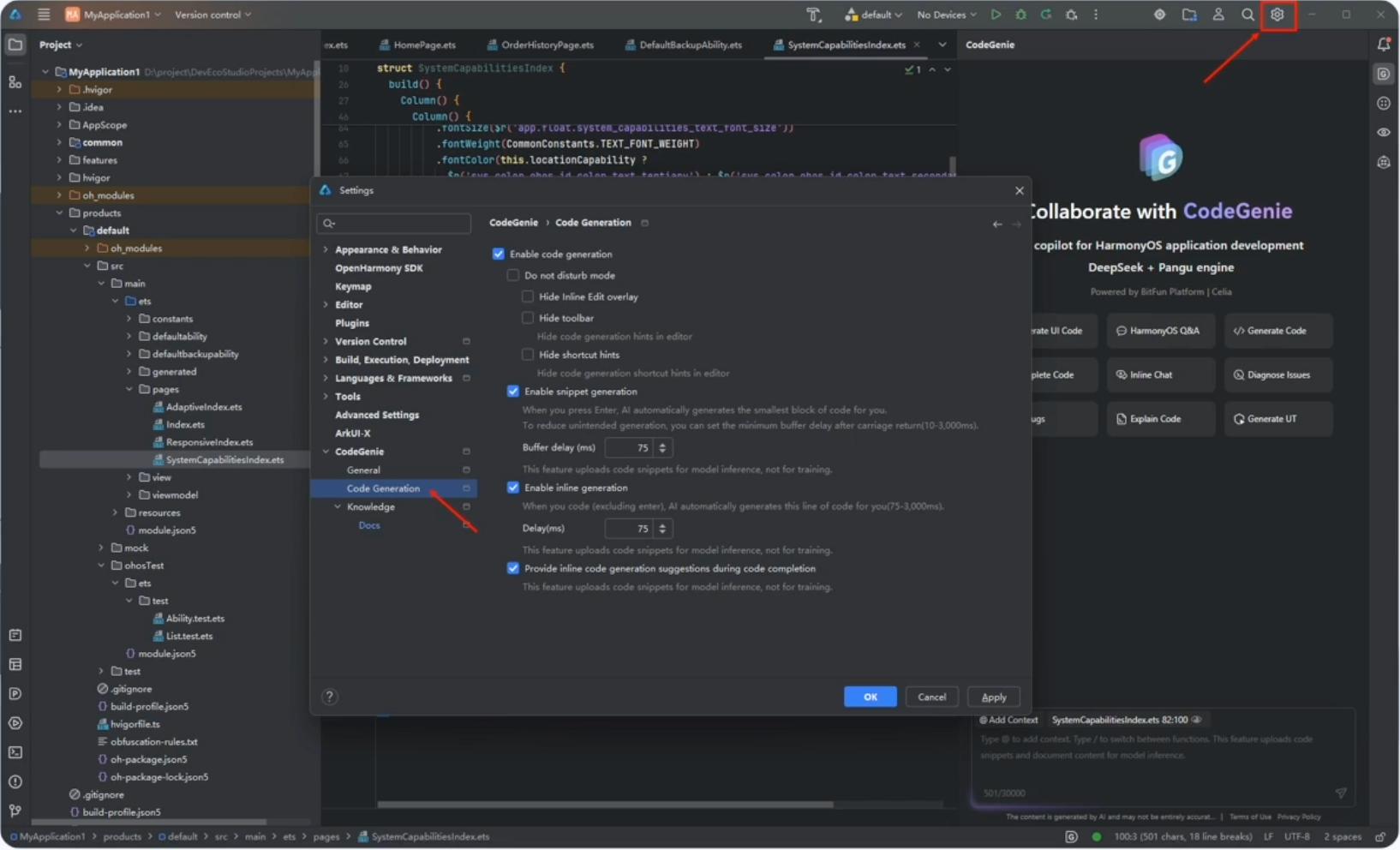Click the Settings help question mark icon
Screen dimensions: 1400x850
[330, 697]
